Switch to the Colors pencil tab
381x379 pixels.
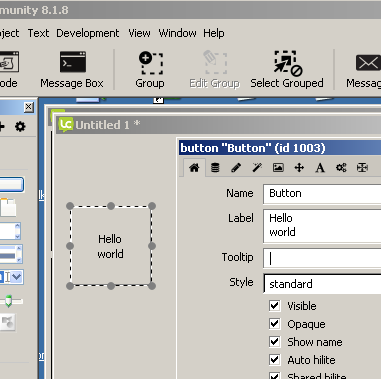[x=236, y=168]
